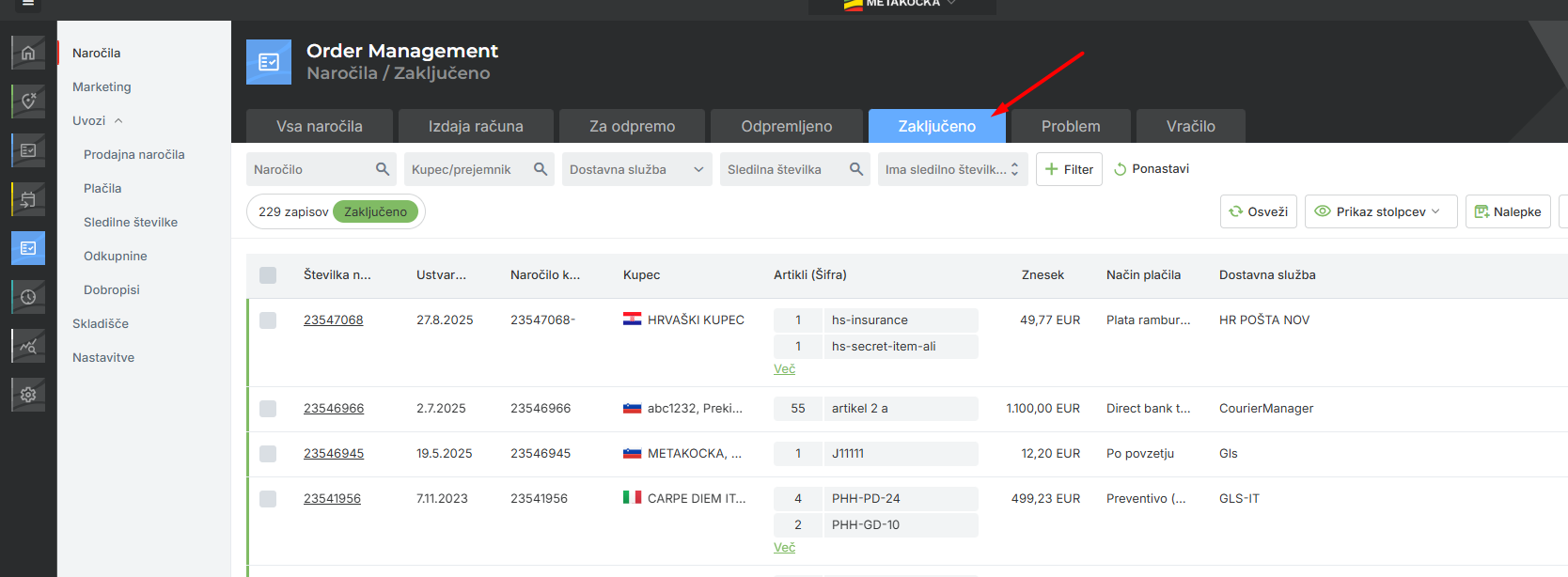Open Sledilne številke submenu item
The height and width of the screenshot is (577, 1568).
click(x=131, y=222)
